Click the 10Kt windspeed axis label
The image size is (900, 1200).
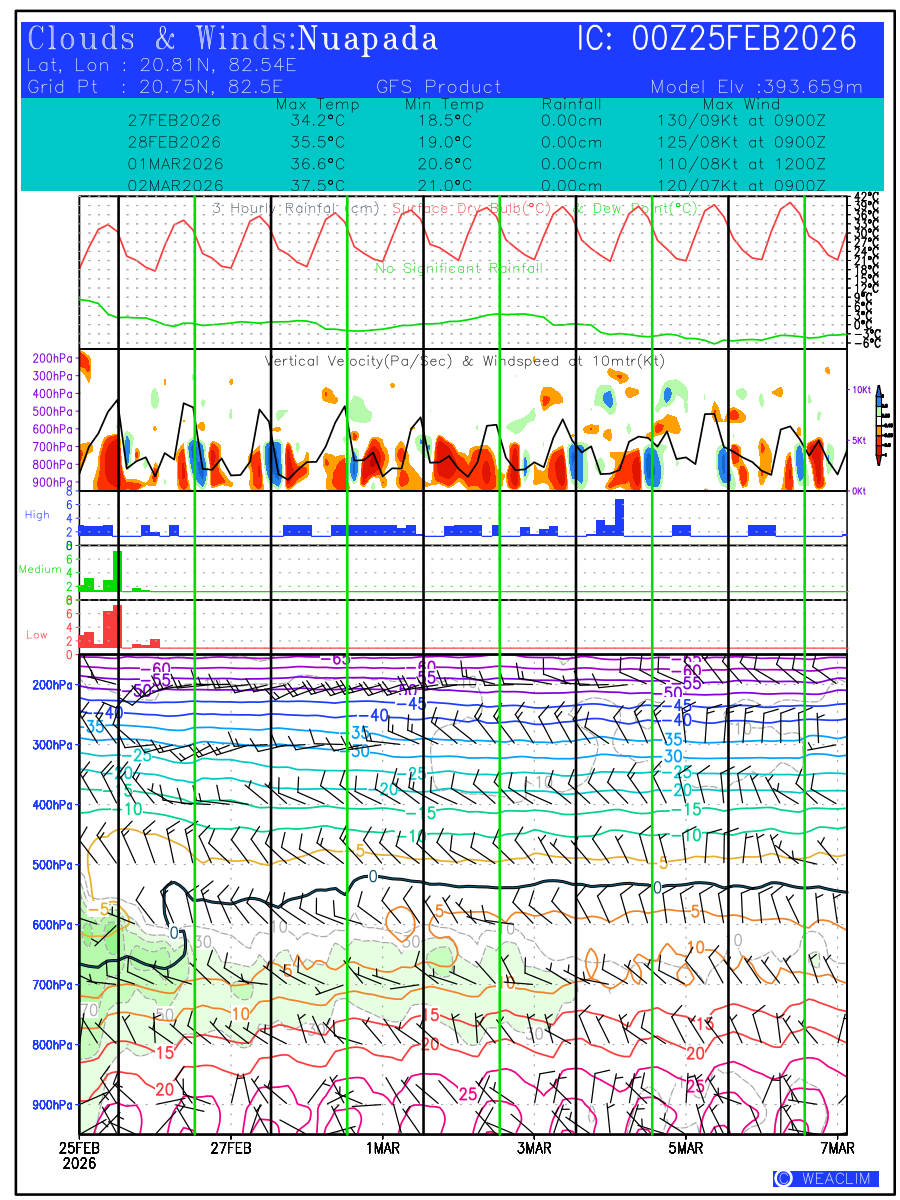(860, 388)
